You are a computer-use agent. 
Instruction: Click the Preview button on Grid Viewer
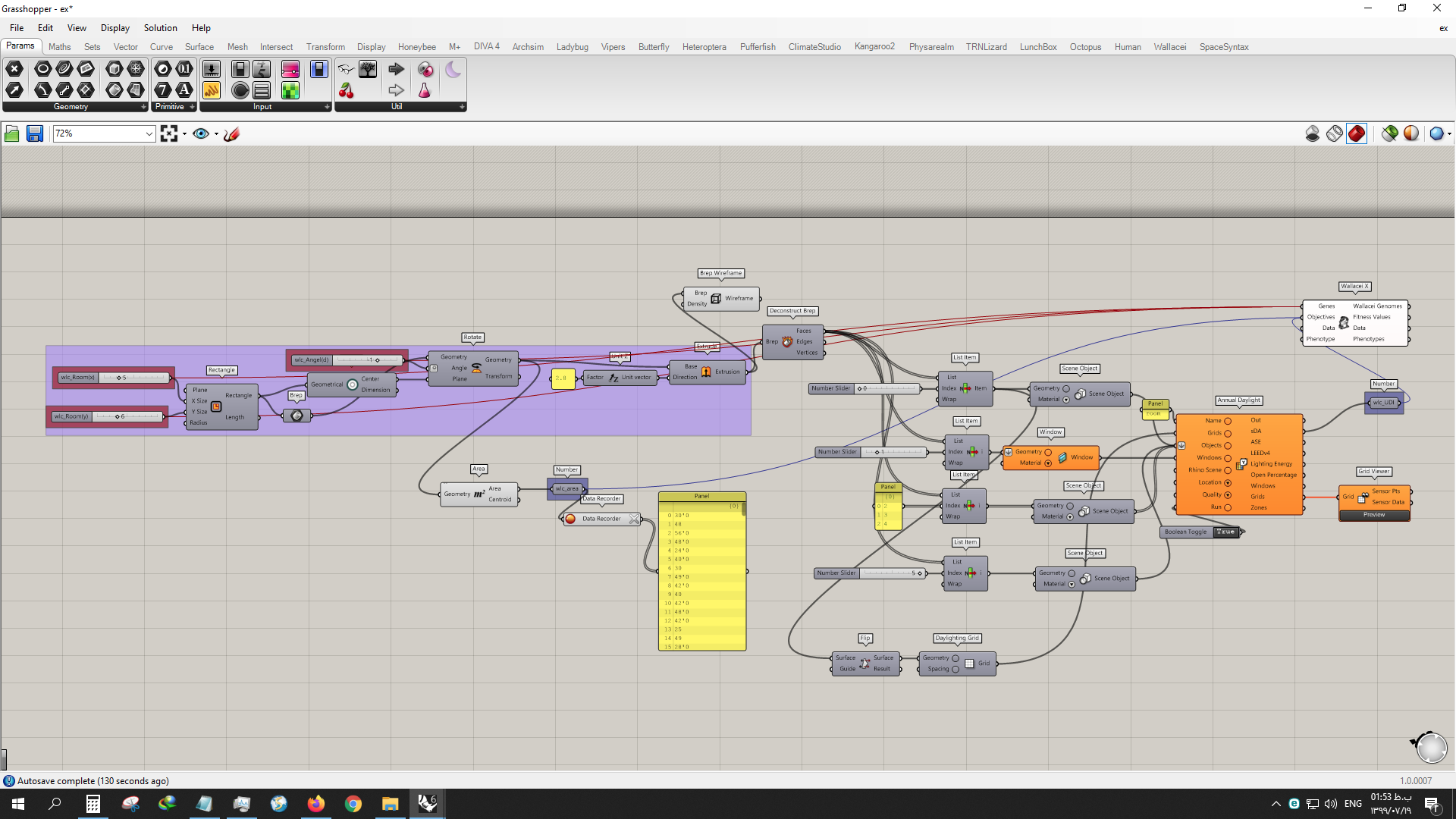1374,515
